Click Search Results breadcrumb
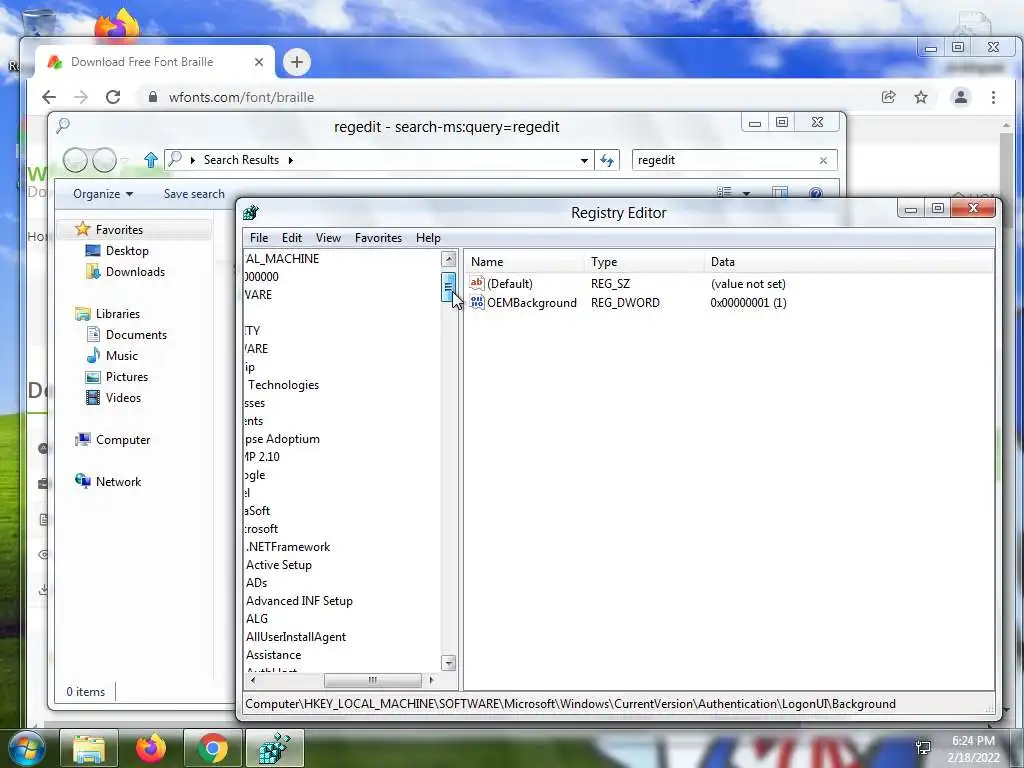 click(241, 160)
